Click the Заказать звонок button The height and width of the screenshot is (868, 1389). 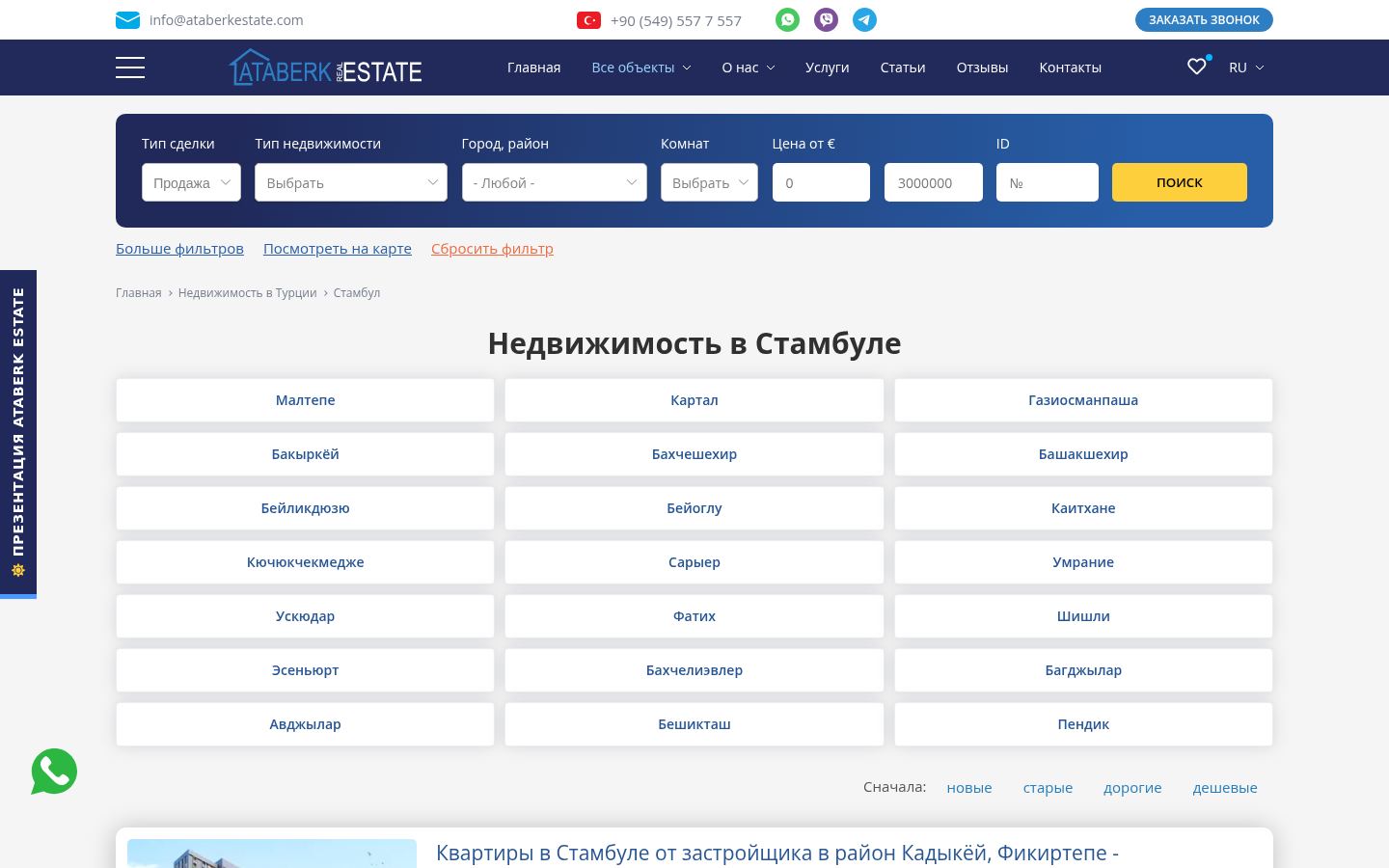(x=1204, y=19)
